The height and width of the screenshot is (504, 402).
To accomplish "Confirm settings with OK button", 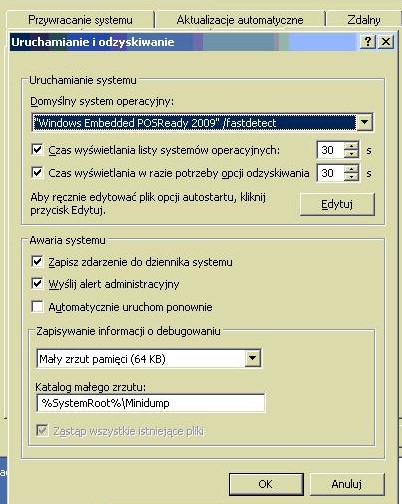I will (x=266, y=484).
